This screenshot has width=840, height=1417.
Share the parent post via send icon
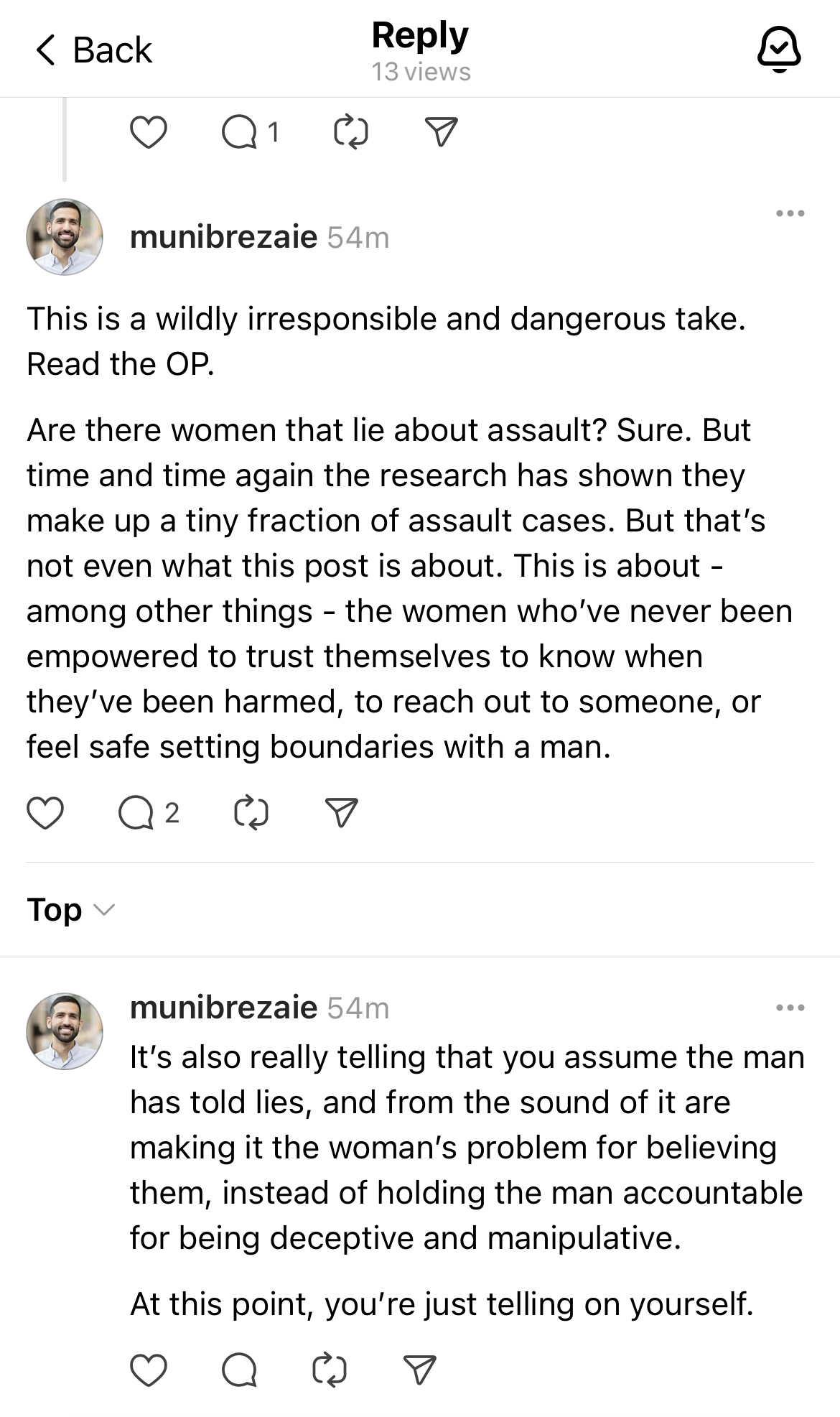tap(441, 132)
